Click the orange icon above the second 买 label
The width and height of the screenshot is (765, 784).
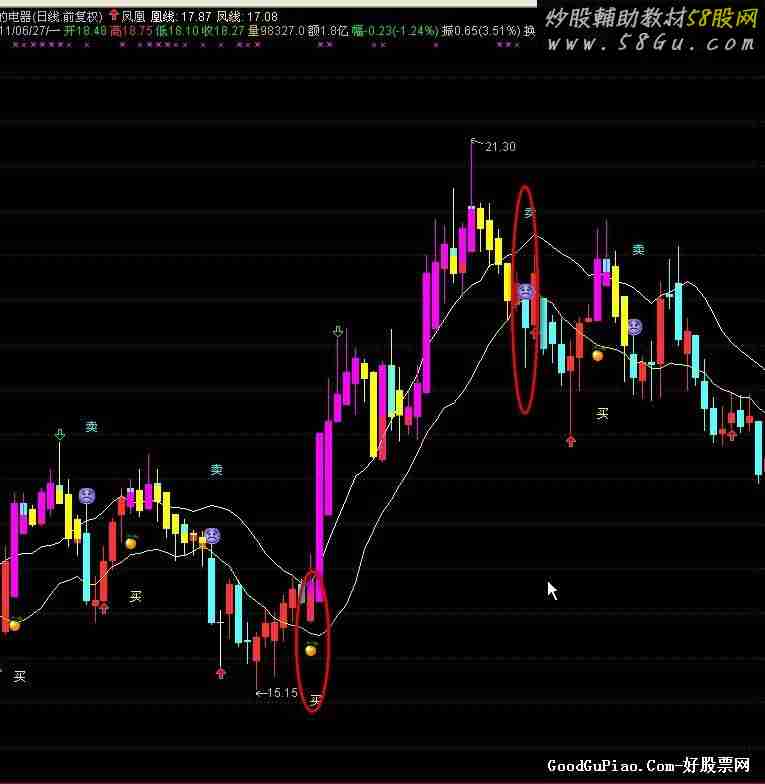pos(131,542)
